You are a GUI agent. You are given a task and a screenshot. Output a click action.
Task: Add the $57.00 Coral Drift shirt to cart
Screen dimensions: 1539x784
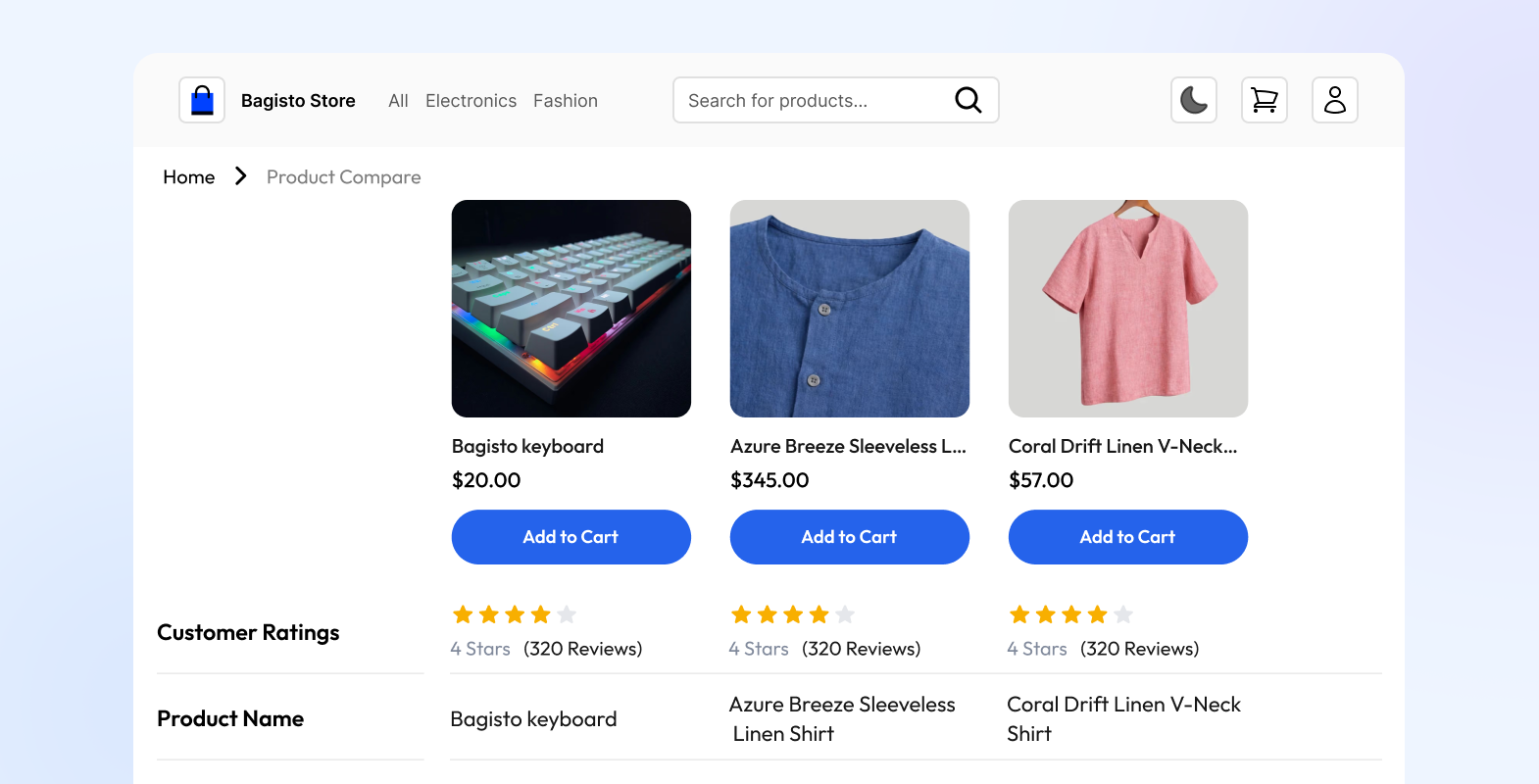click(x=1128, y=537)
